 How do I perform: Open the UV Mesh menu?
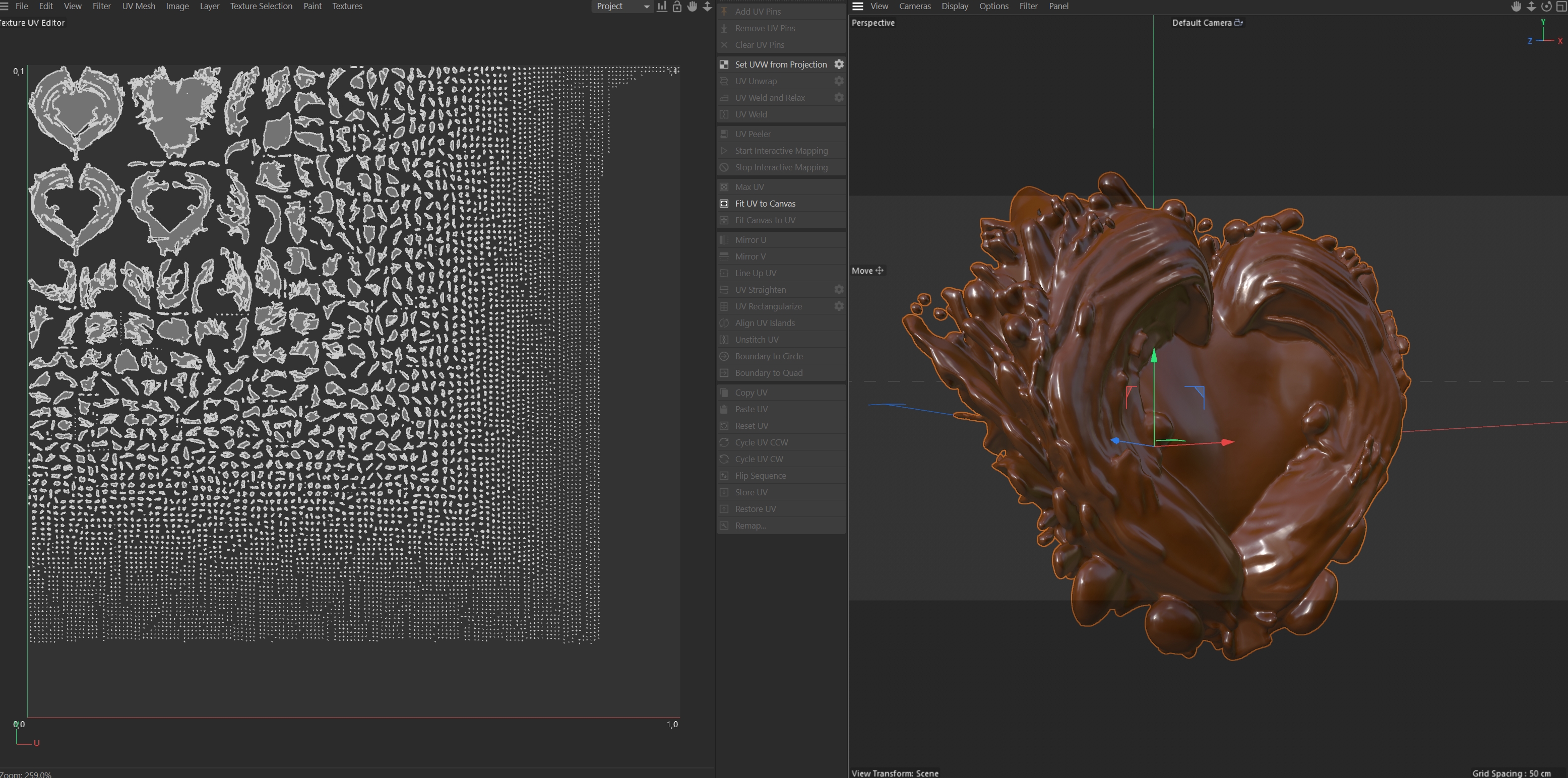click(138, 6)
